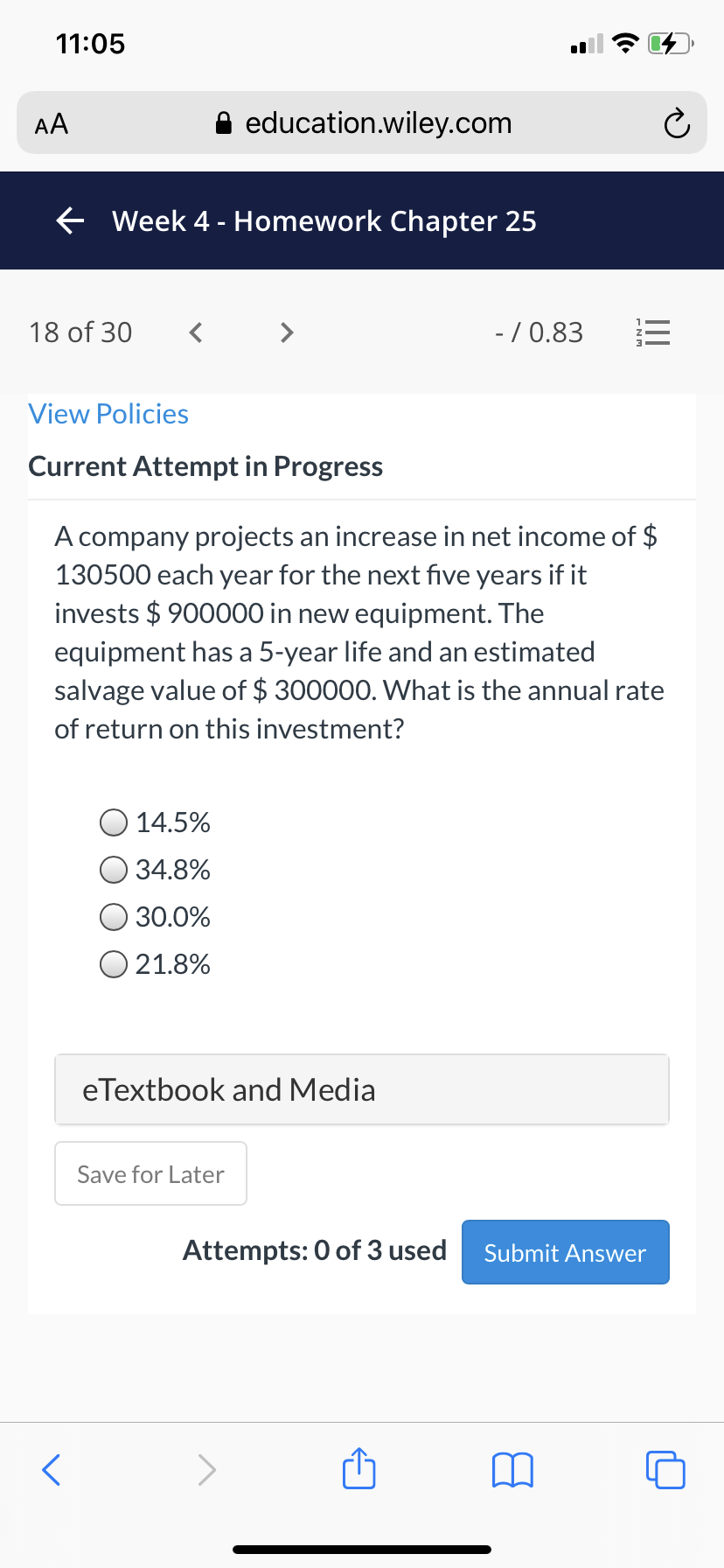Click the Save for Later button
The width and height of the screenshot is (724, 1568).
pos(150,1173)
